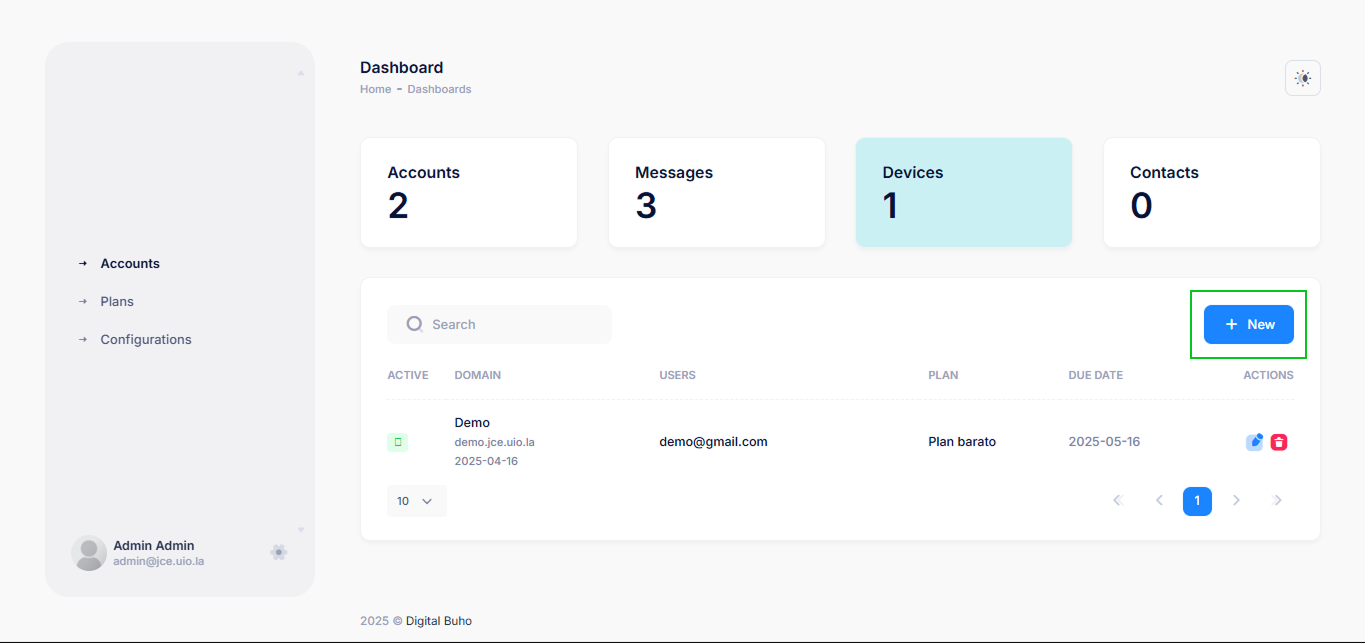Open the gear settings icon beside Admin
The height and width of the screenshot is (643, 1365).
(x=279, y=552)
